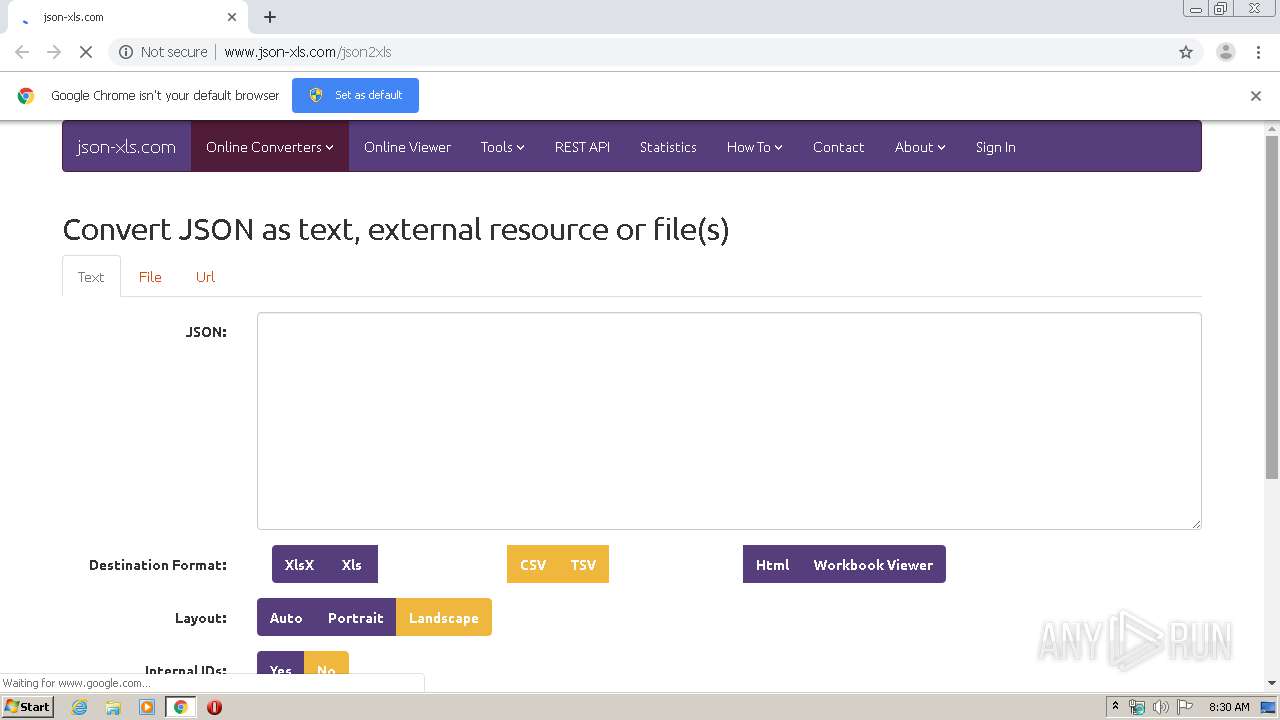Select Html destination format
Viewport: 1280px width, 720px height.
click(772, 565)
